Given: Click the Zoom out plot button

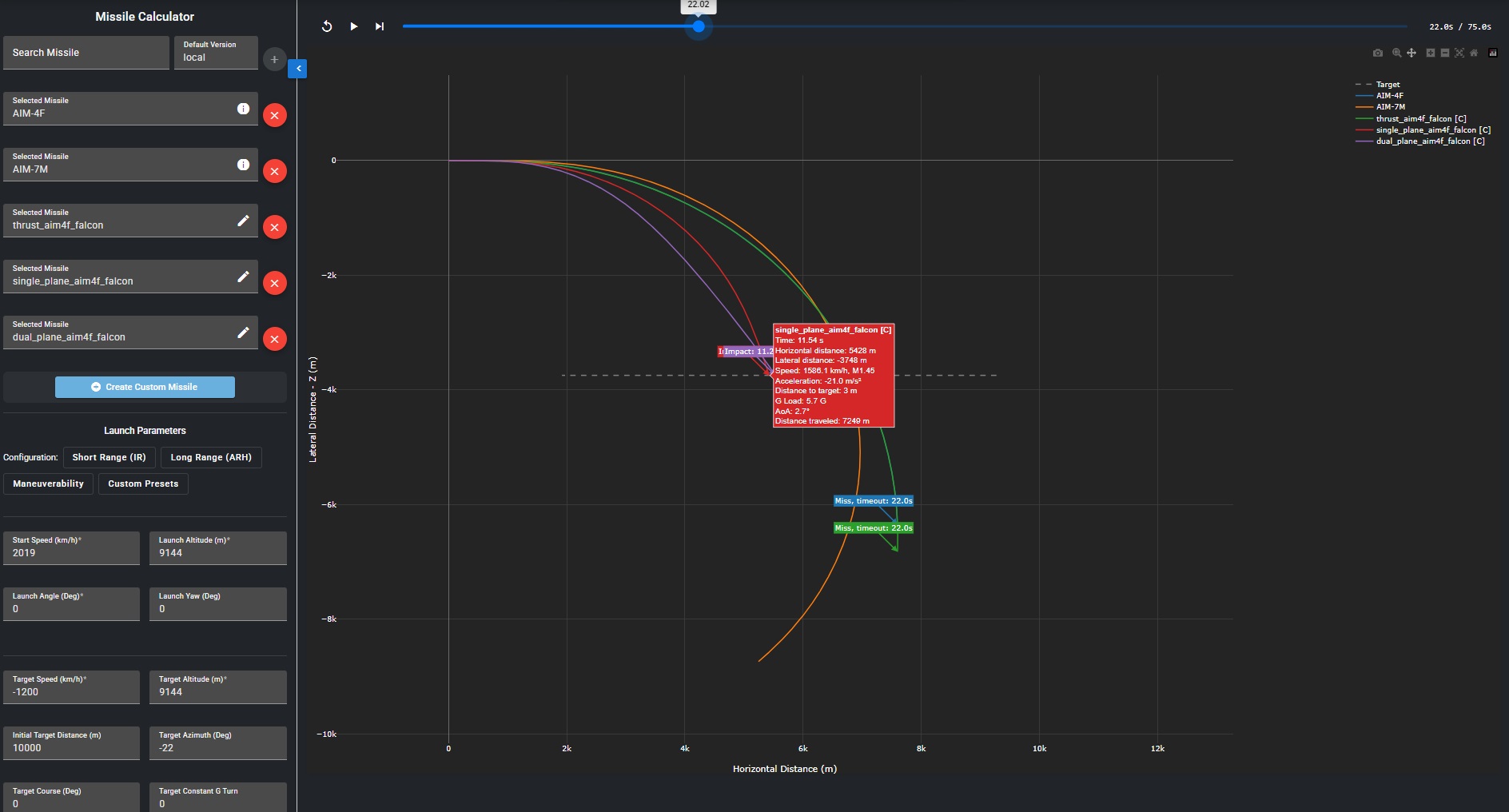Looking at the screenshot, I should point(1445,53).
